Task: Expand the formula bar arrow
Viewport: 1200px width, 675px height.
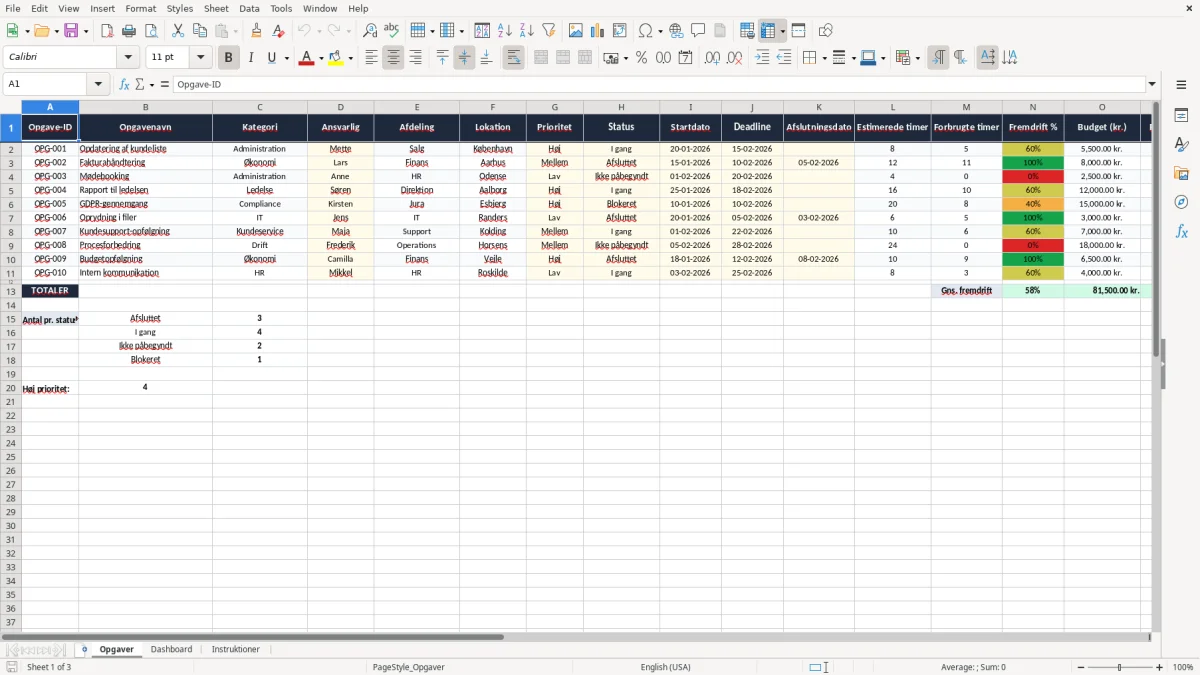Action: (x=1152, y=84)
